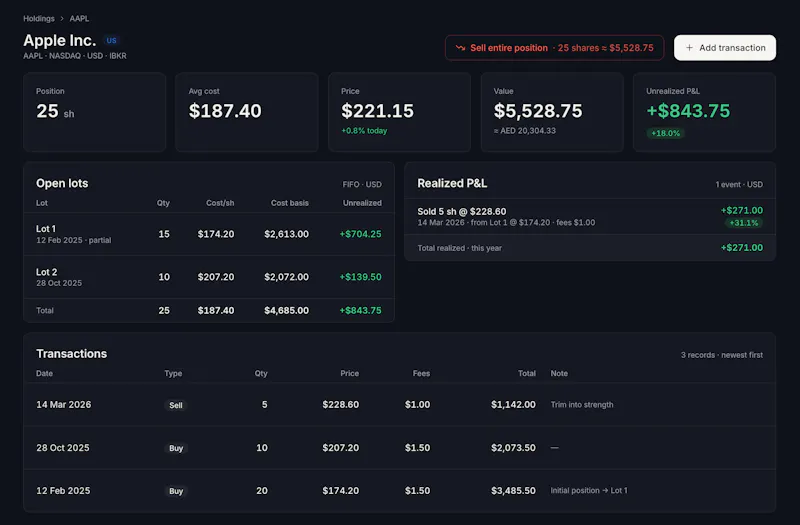Click the $2,073.50 transaction total
Image resolution: width=800 pixels, height=525 pixels.
point(513,447)
